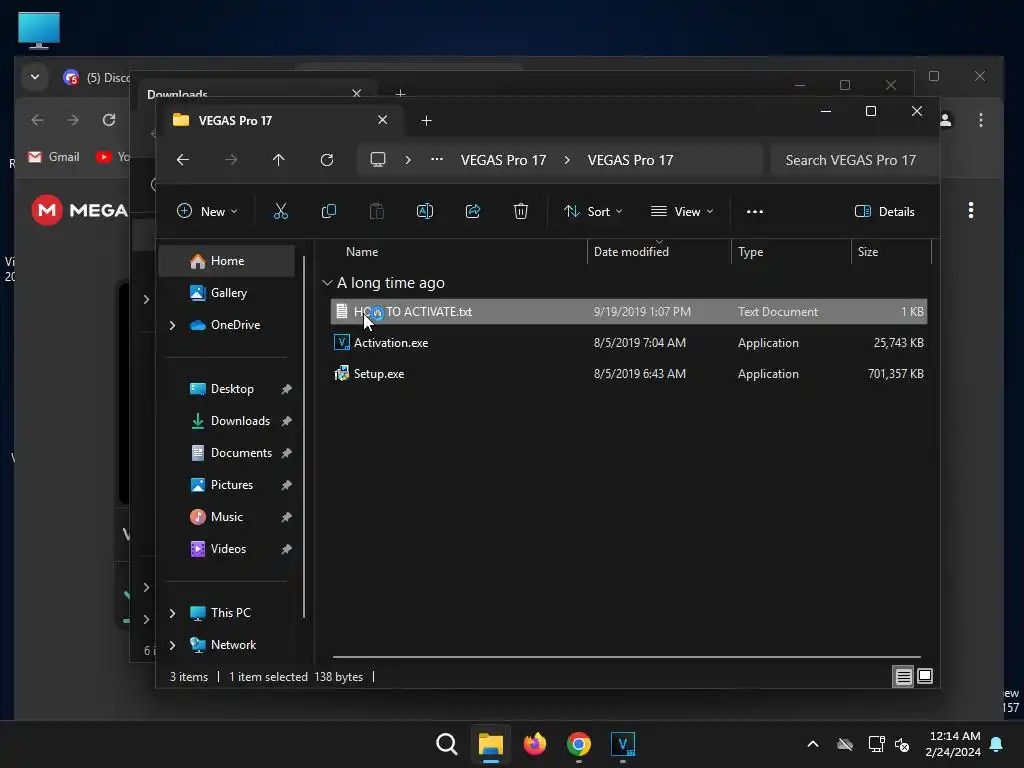This screenshot has width=1024, height=768.
Task: Click the Share icon in toolbar
Action: [x=473, y=212]
